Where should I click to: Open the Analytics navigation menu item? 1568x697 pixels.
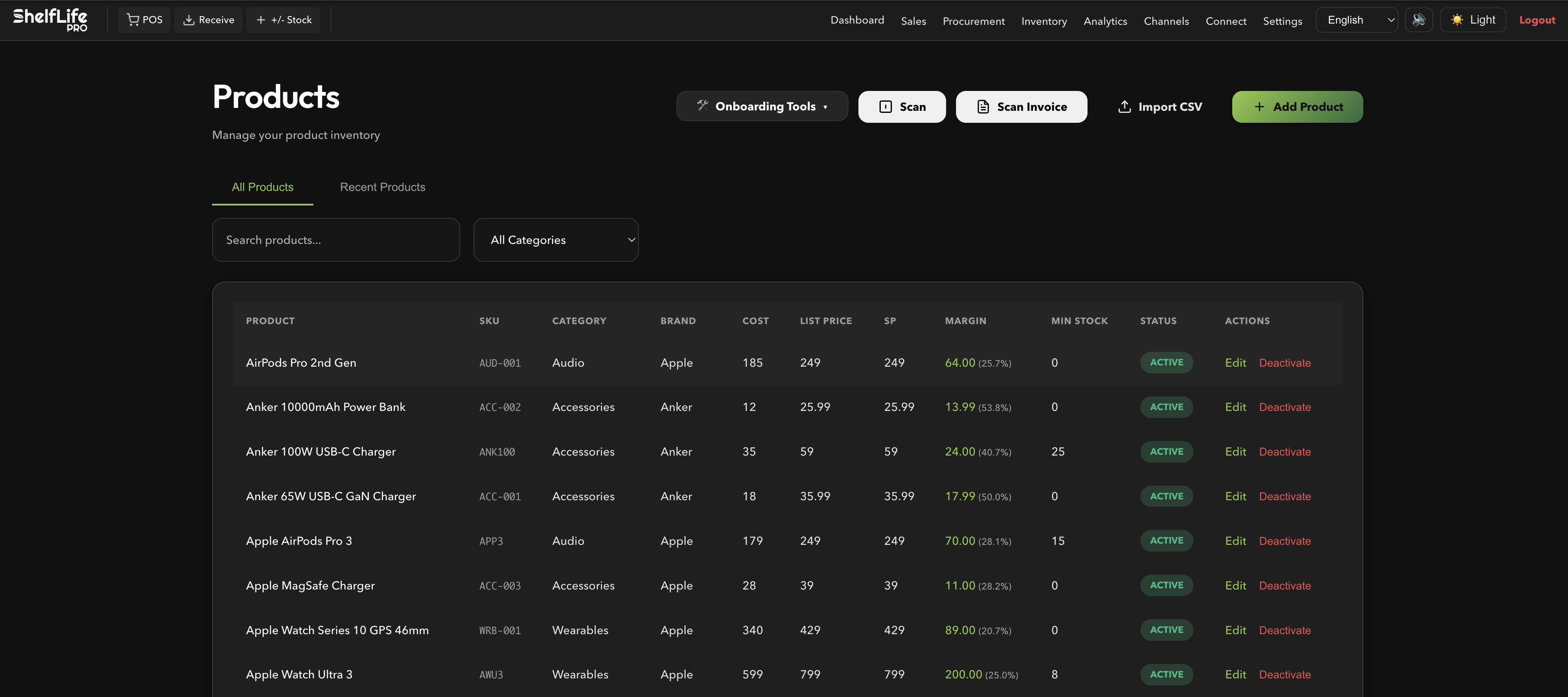(1105, 20)
